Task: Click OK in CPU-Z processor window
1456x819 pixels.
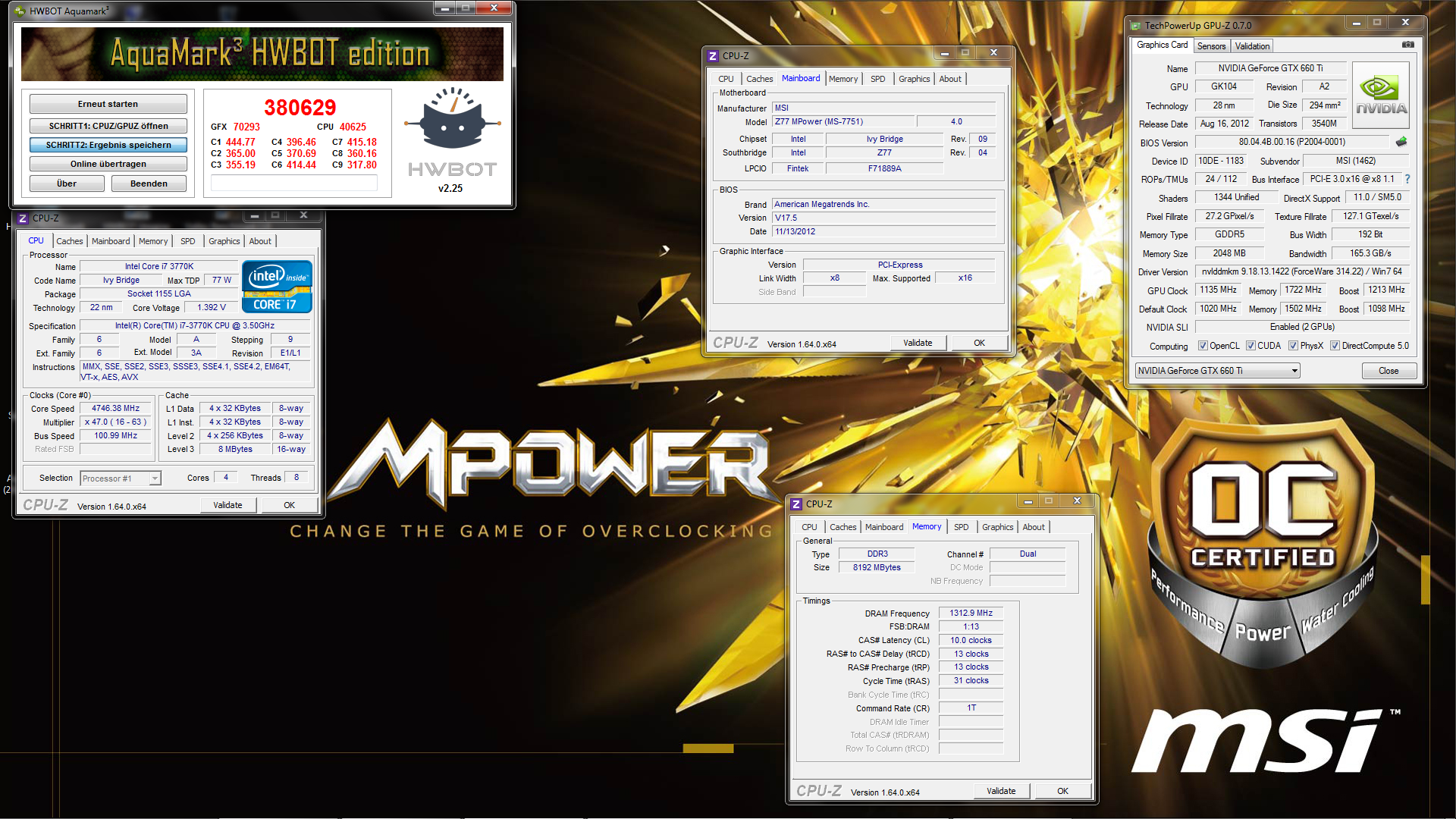Action: pos(289,505)
